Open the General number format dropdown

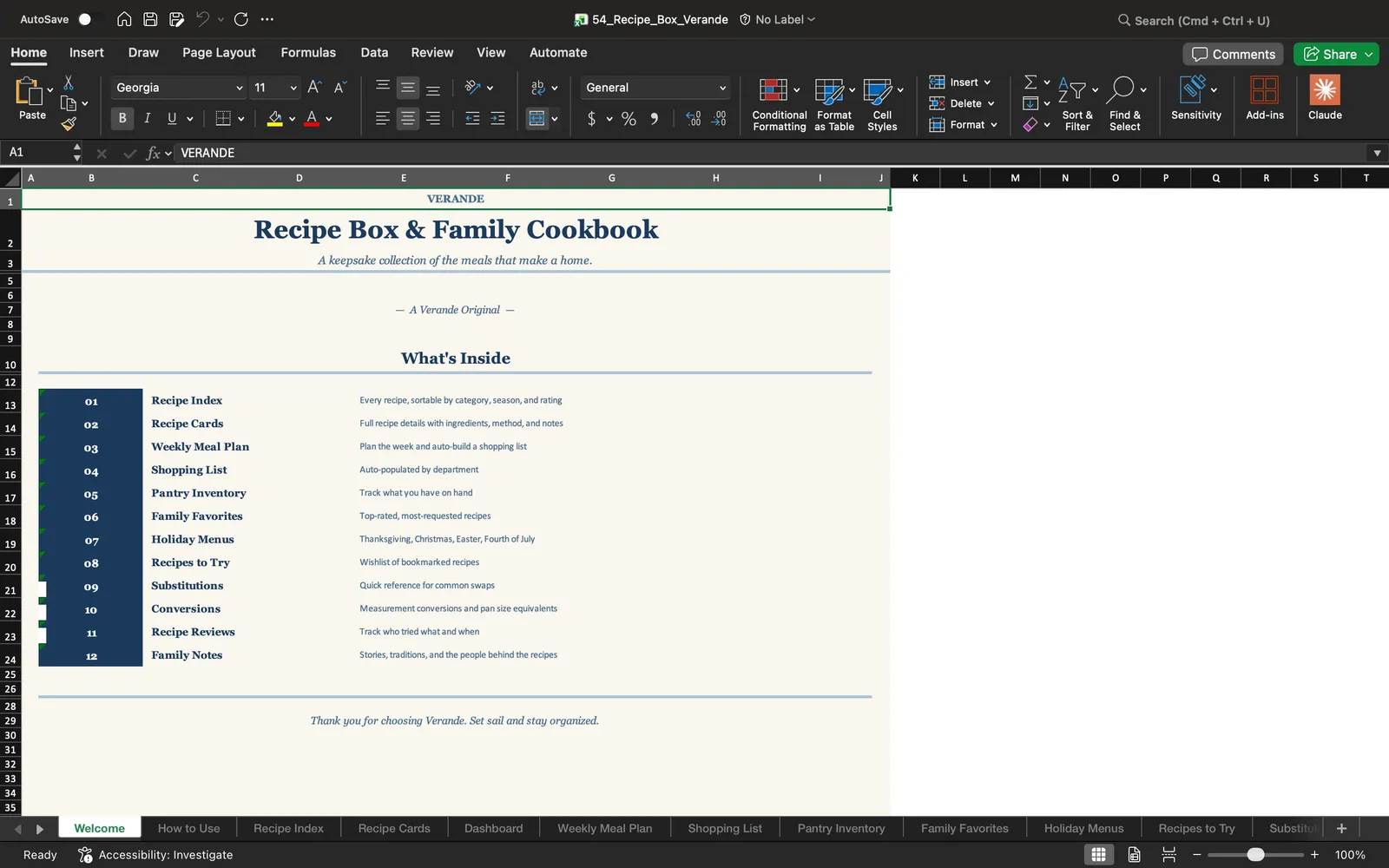[x=722, y=88]
